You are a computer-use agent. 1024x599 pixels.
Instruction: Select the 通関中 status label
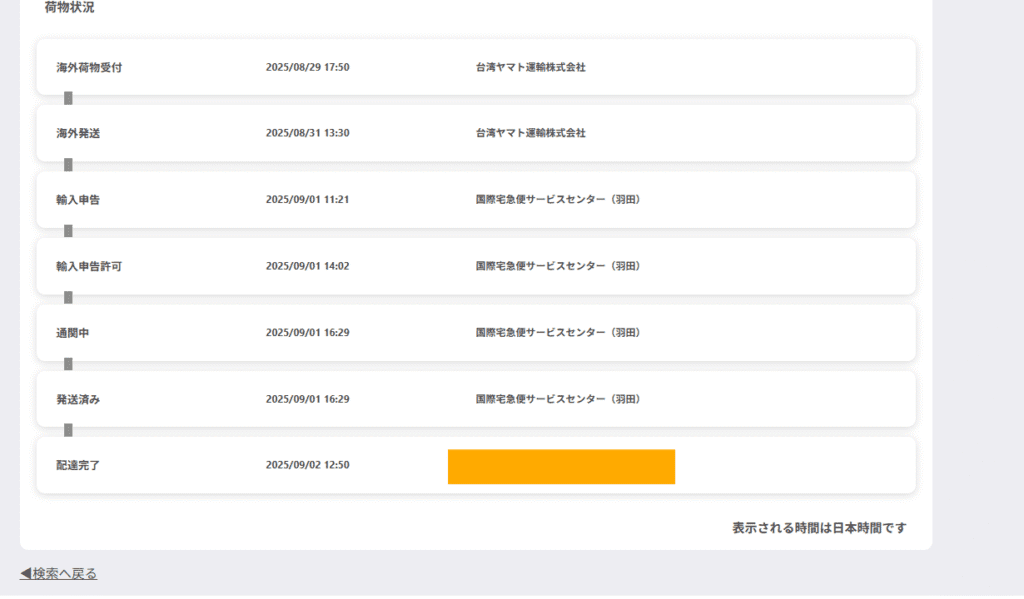tap(72, 332)
